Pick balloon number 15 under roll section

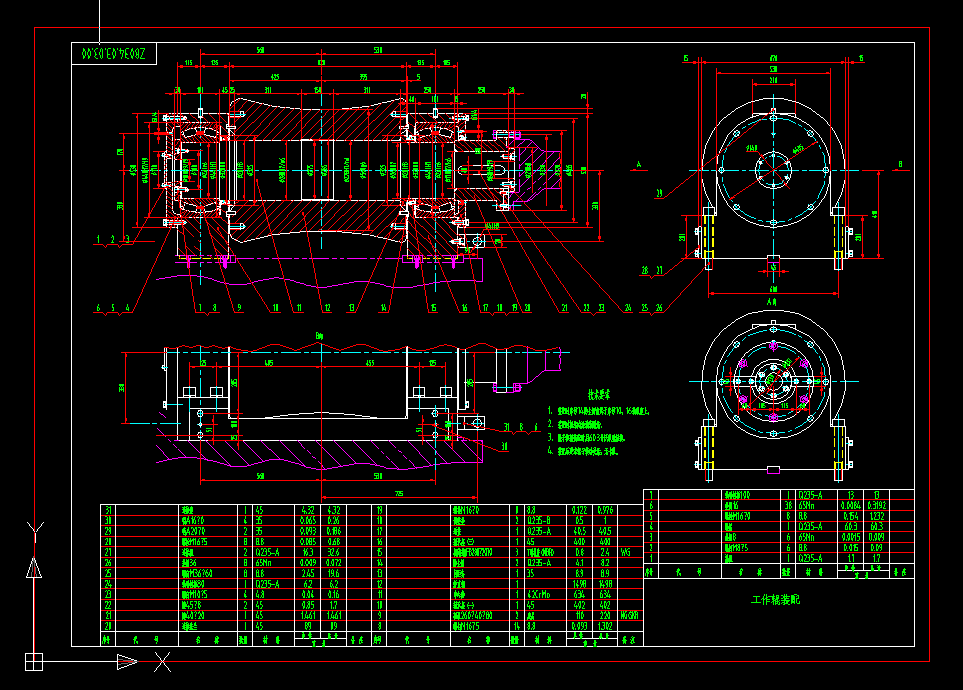[x=434, y=308]
